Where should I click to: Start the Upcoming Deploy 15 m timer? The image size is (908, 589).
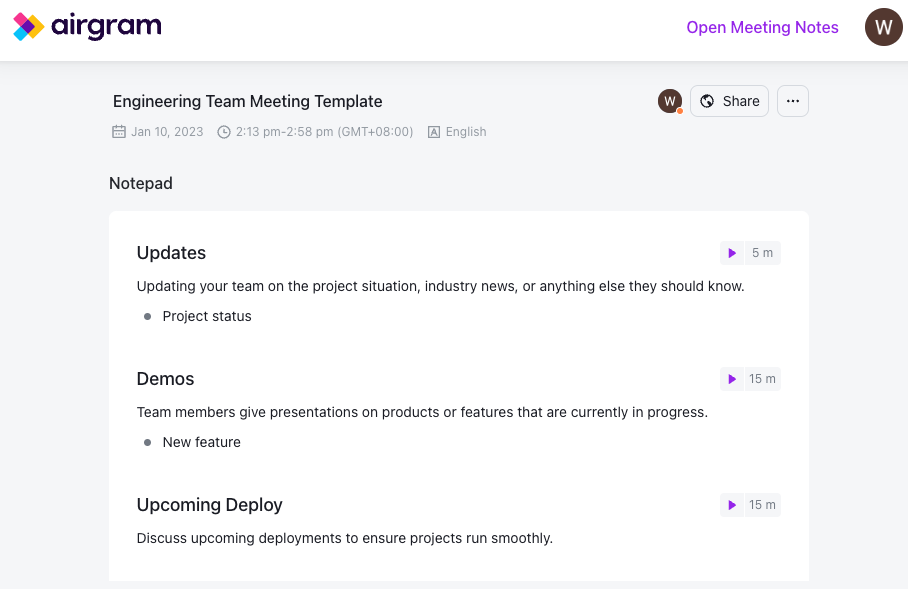coord(732,505)
